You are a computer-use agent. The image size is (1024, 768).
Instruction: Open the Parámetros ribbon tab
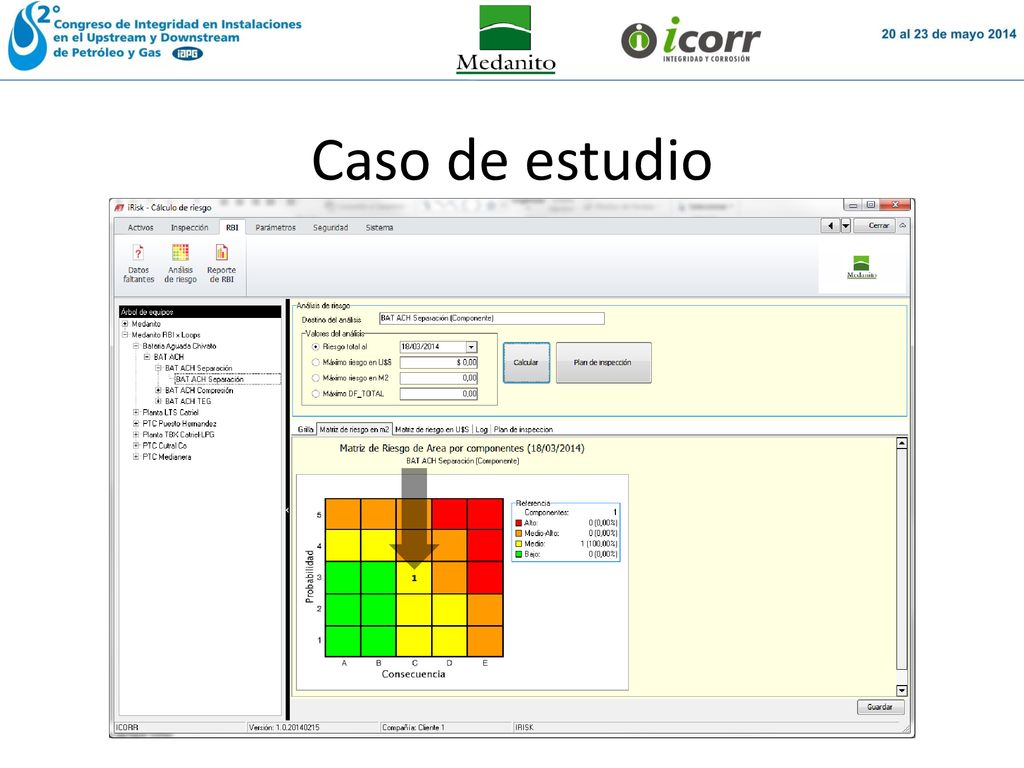276,227
